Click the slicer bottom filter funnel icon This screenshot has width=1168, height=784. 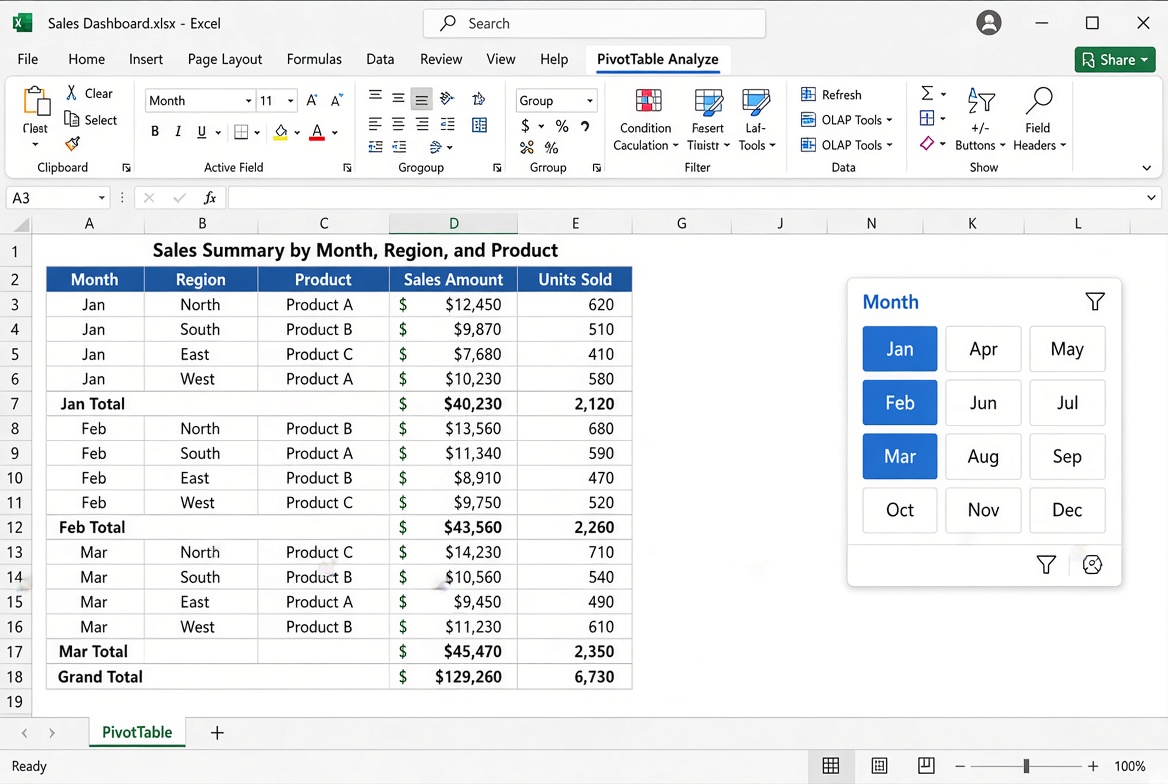[x=1046, y=565]
